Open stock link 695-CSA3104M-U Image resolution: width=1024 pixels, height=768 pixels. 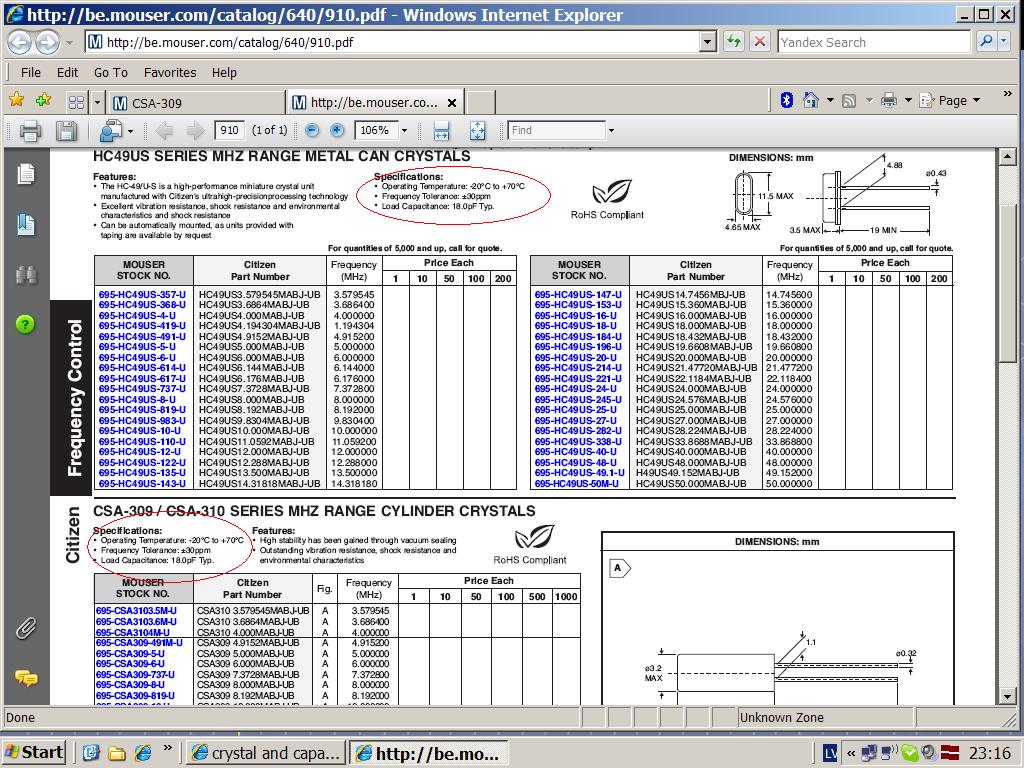pos(133,632)
